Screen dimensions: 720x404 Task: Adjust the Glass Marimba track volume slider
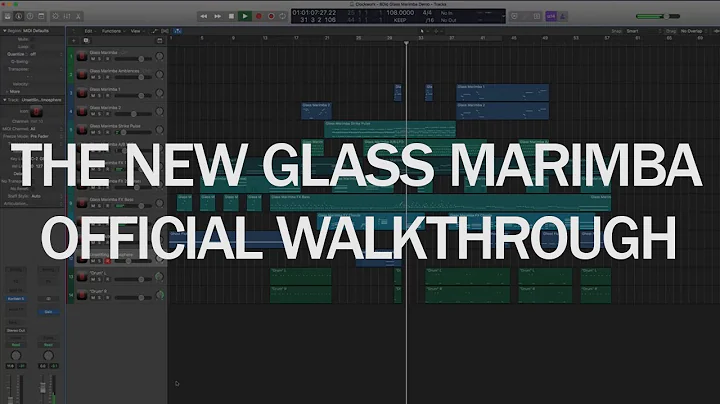(133, 59)
